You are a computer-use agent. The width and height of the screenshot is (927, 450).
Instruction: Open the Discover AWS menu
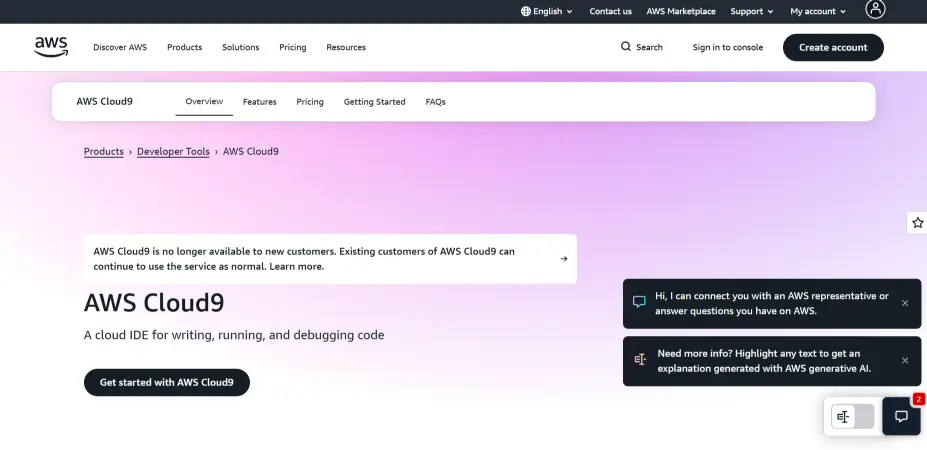pos(120,47)
